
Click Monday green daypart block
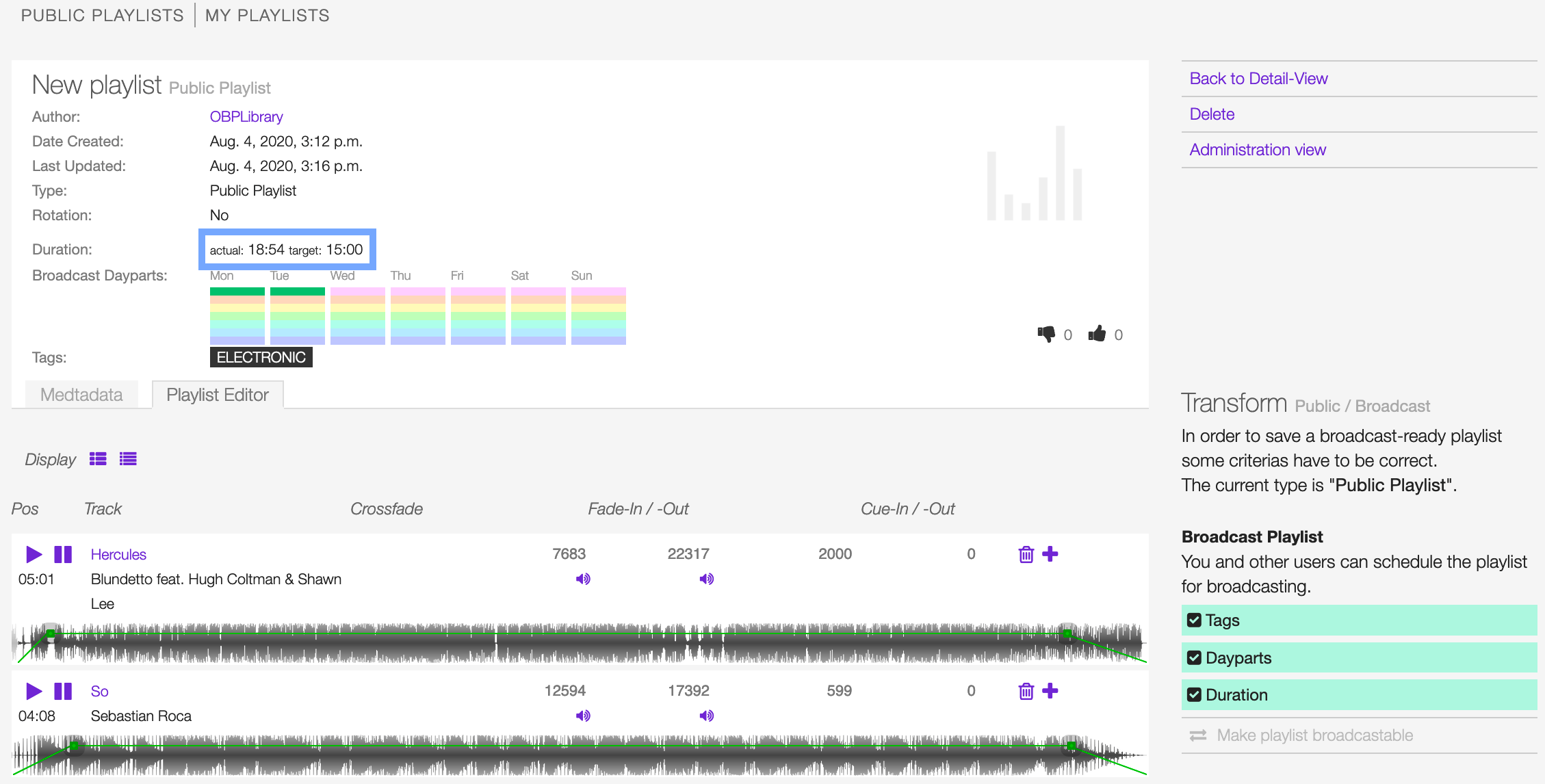click(x=237, y=291)
